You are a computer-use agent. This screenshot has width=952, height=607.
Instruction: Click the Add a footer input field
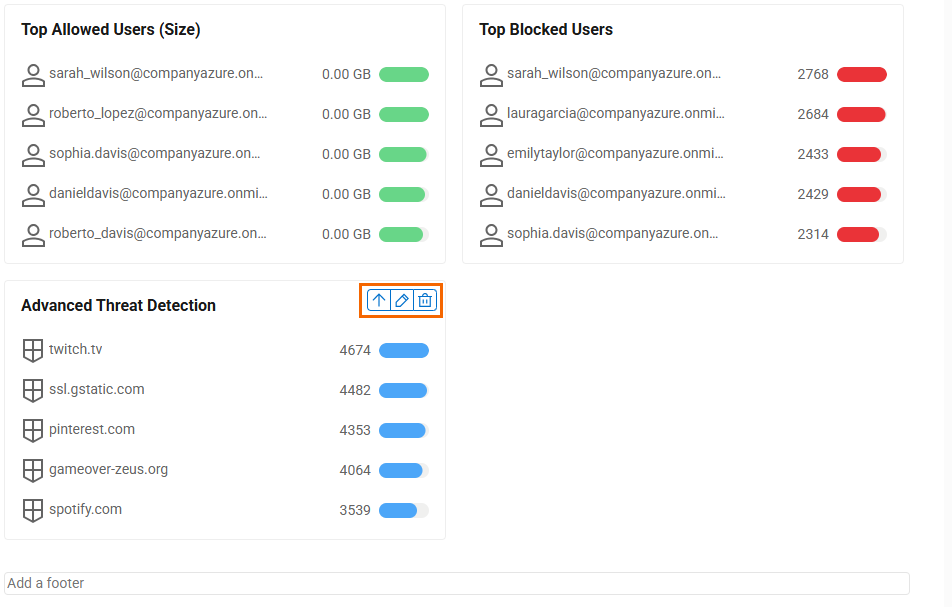(x=457, y=583)
